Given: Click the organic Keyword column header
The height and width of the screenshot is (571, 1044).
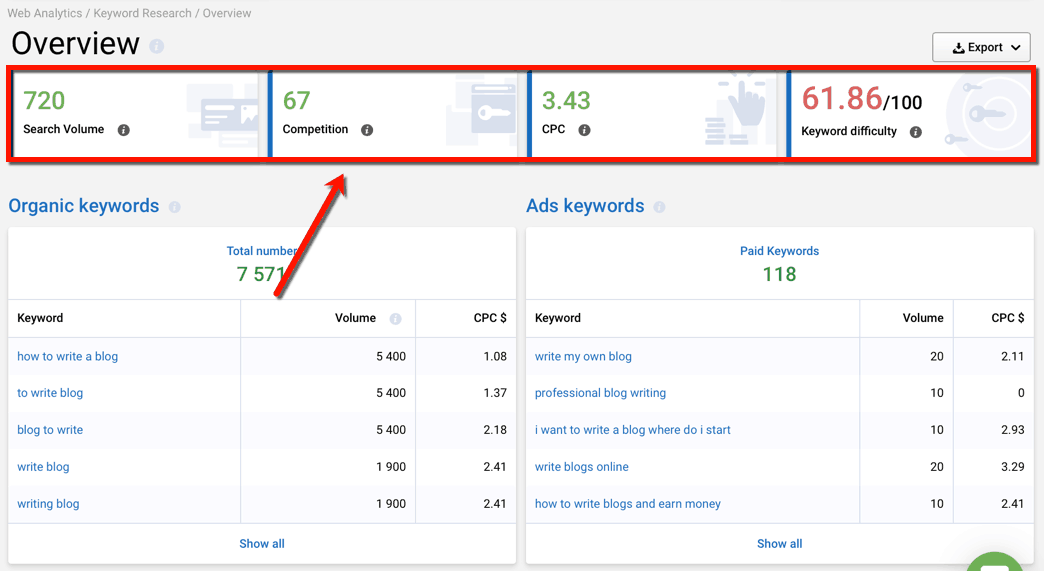Looking at the screenshot, I should tap(40, 318).
